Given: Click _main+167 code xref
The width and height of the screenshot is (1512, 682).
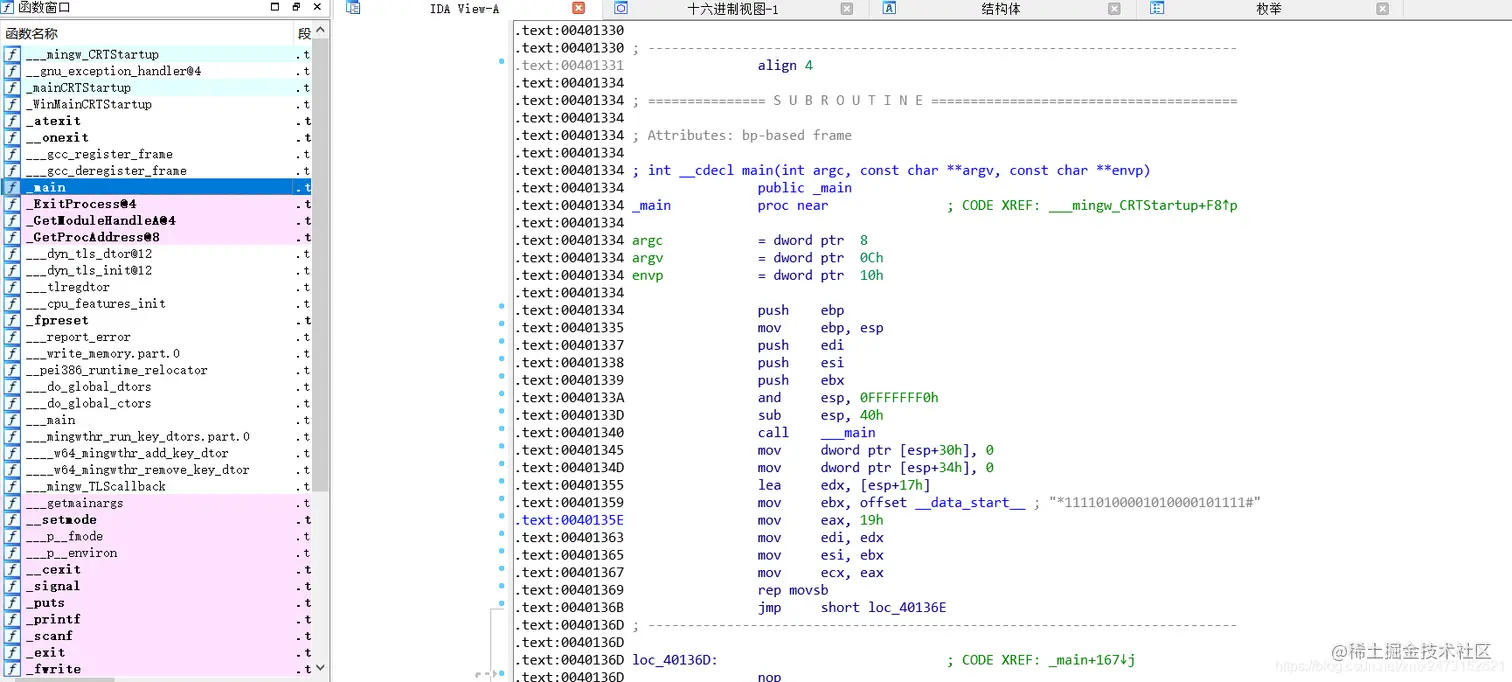Looking at the screenshot, I should [x=1092, y=660].
